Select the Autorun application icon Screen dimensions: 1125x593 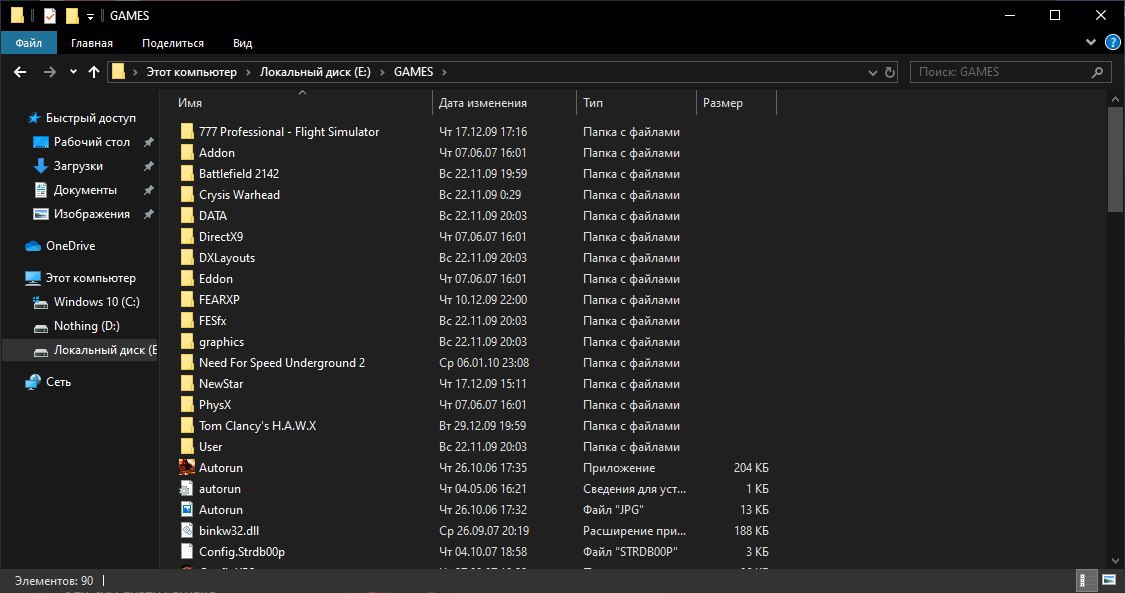point(187,468)
